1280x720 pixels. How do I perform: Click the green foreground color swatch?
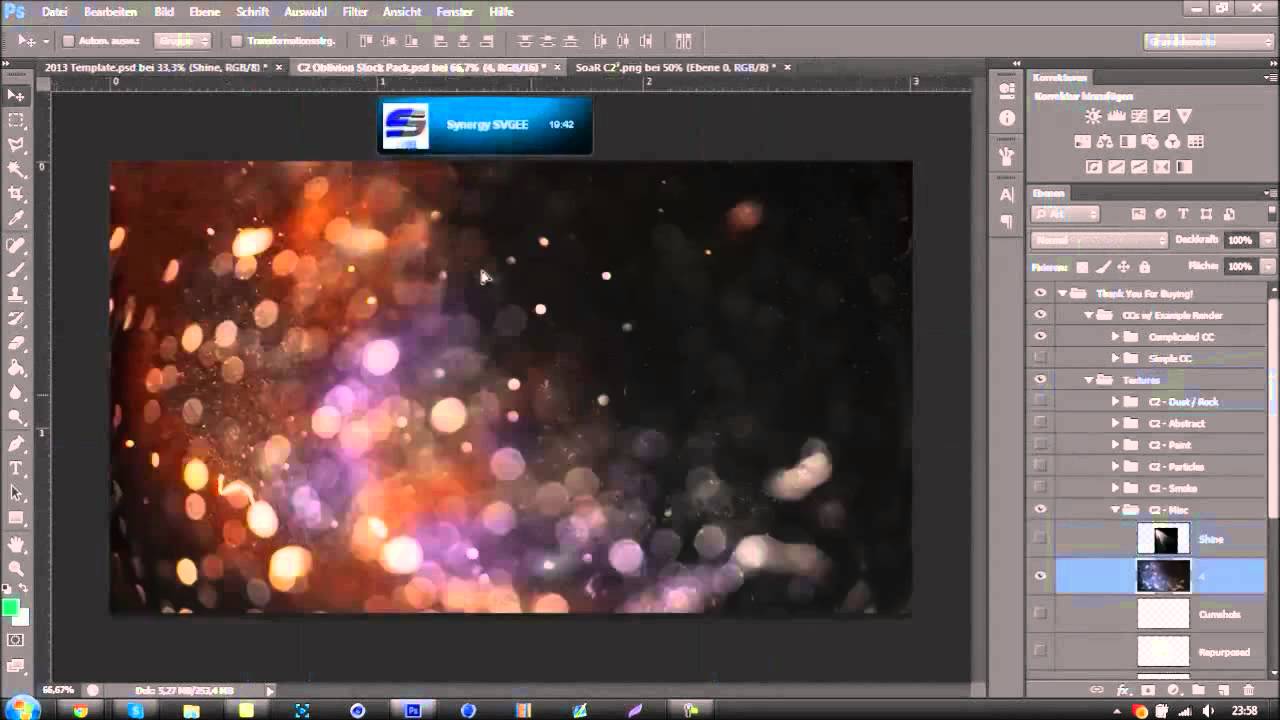(x=10, y=608)
